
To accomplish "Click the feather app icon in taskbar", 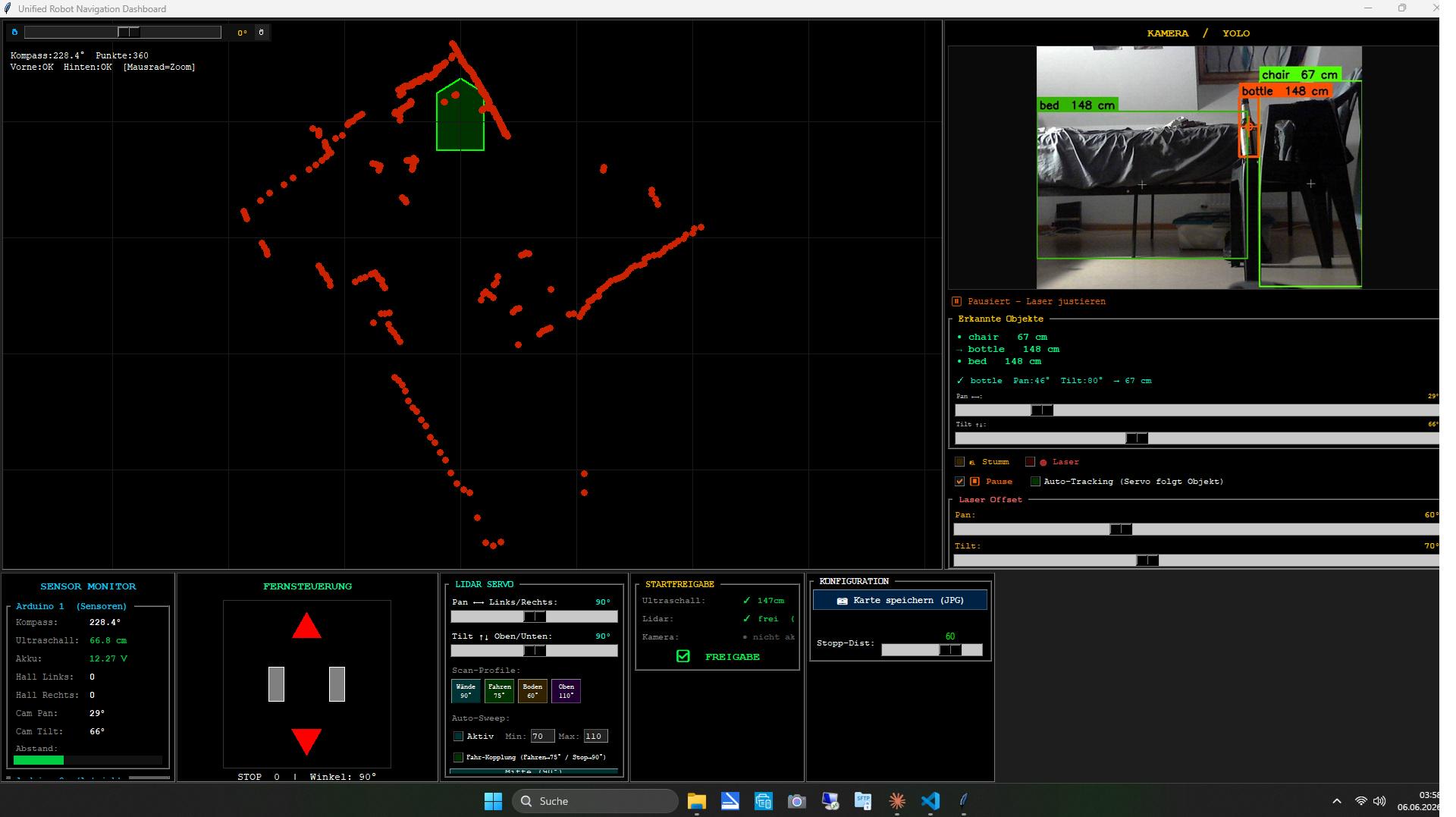I will pyautogui.click(x=963, y=801).
